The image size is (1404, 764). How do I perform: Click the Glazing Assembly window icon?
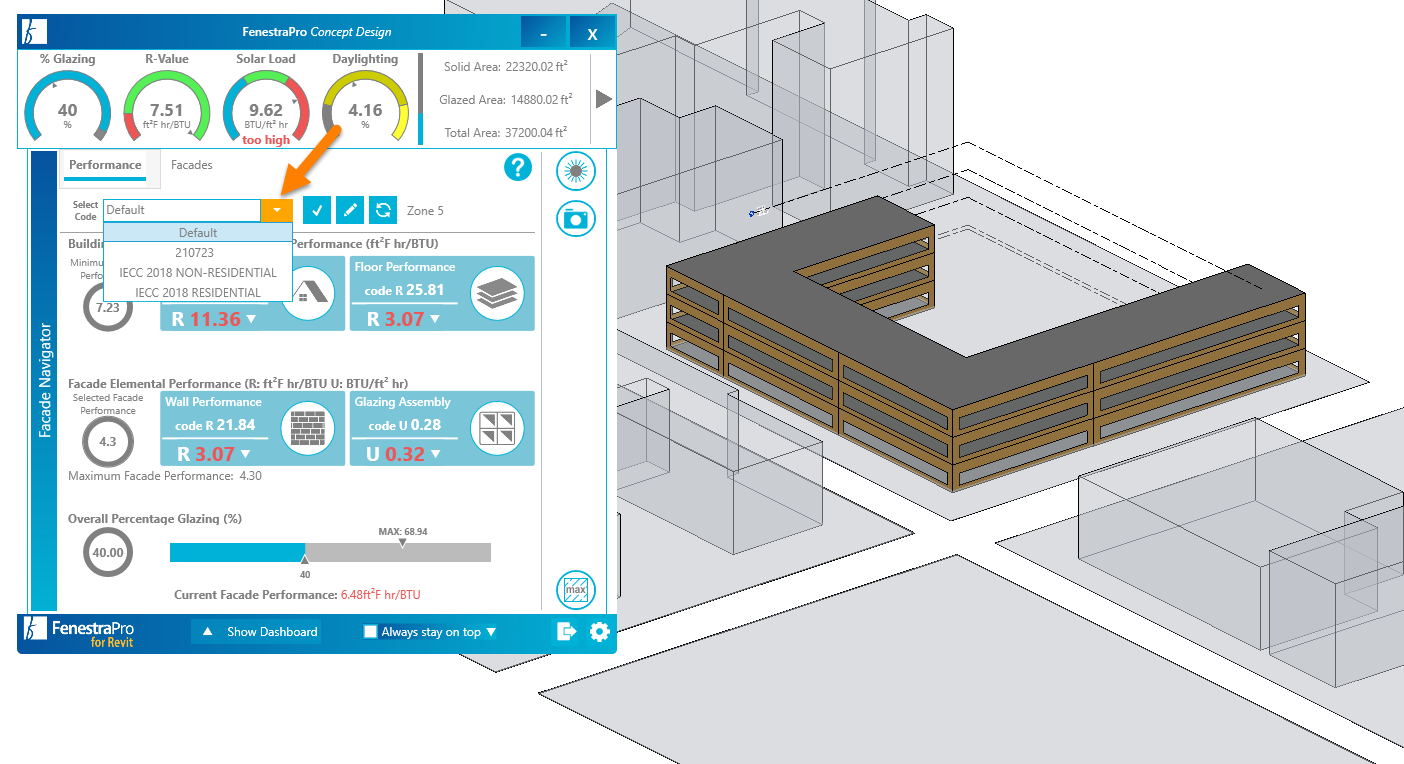[x=497, y=428]
